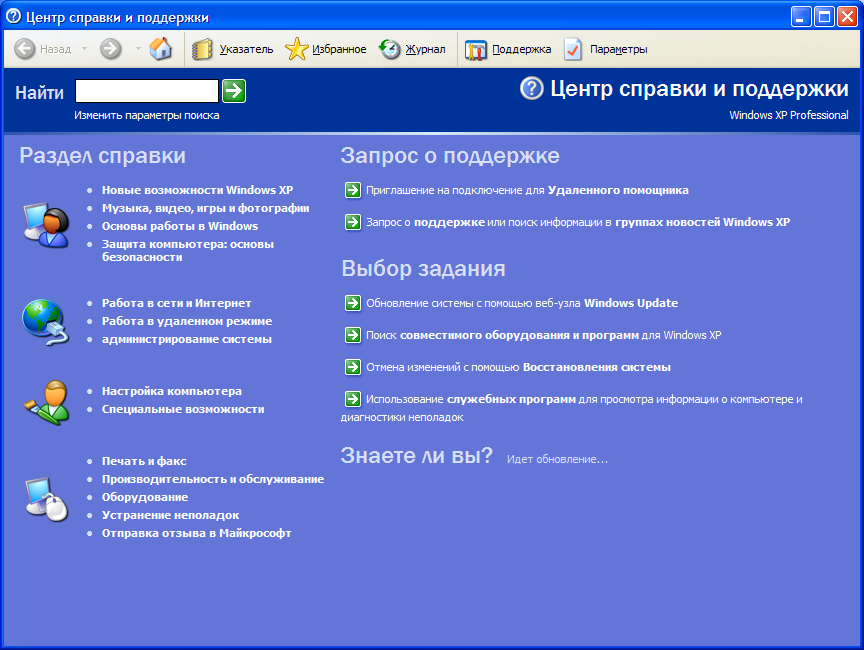Open Печать и факс topic
This screenshot has width=864, height=650.
pyautogui.click(x=144, y=461)
